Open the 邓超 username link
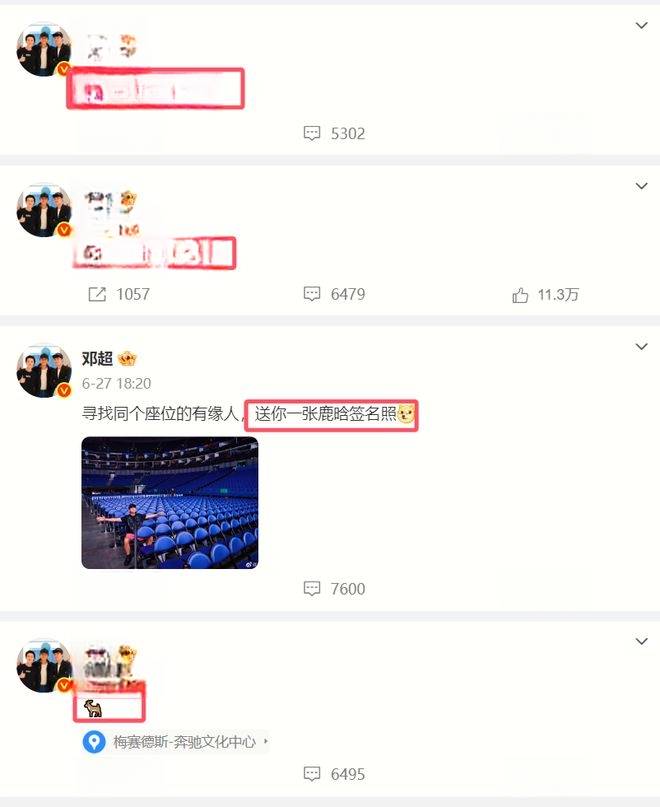The image size is (660, 807). coord(97,358)
